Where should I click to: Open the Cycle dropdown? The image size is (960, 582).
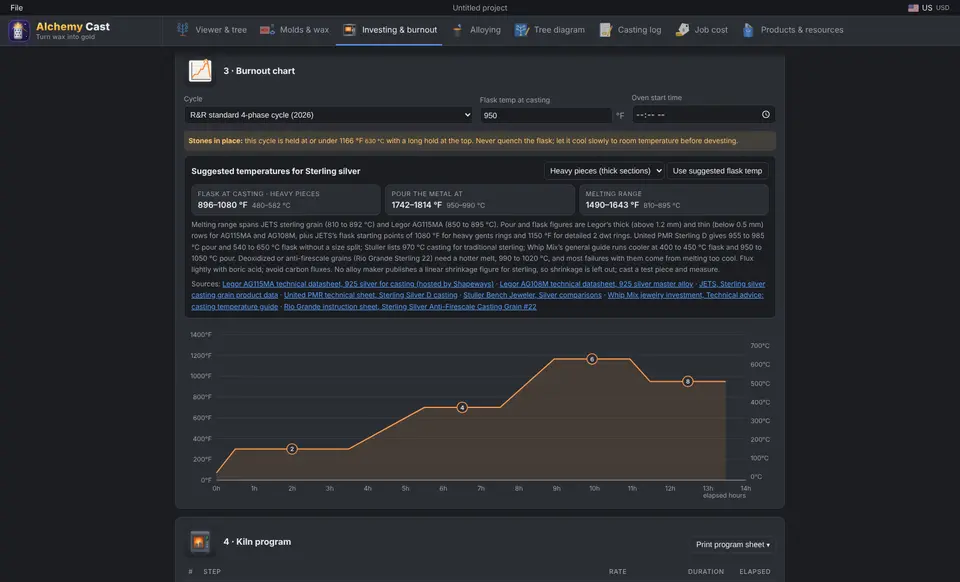point(329,114)
